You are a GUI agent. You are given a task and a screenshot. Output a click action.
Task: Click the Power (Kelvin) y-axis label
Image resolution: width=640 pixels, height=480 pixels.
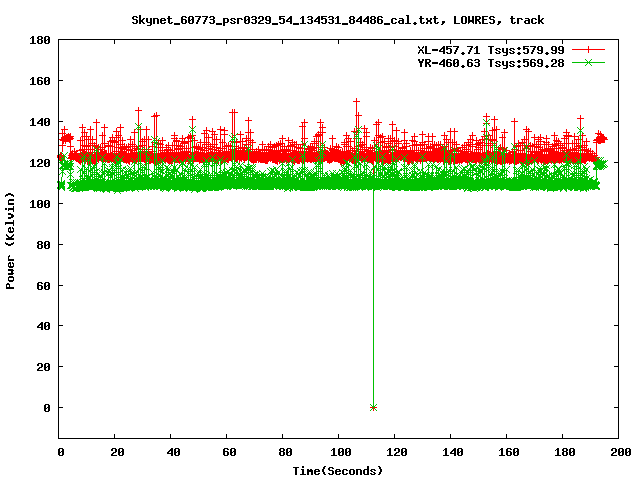pyautogui.click(x=10, y=241)
